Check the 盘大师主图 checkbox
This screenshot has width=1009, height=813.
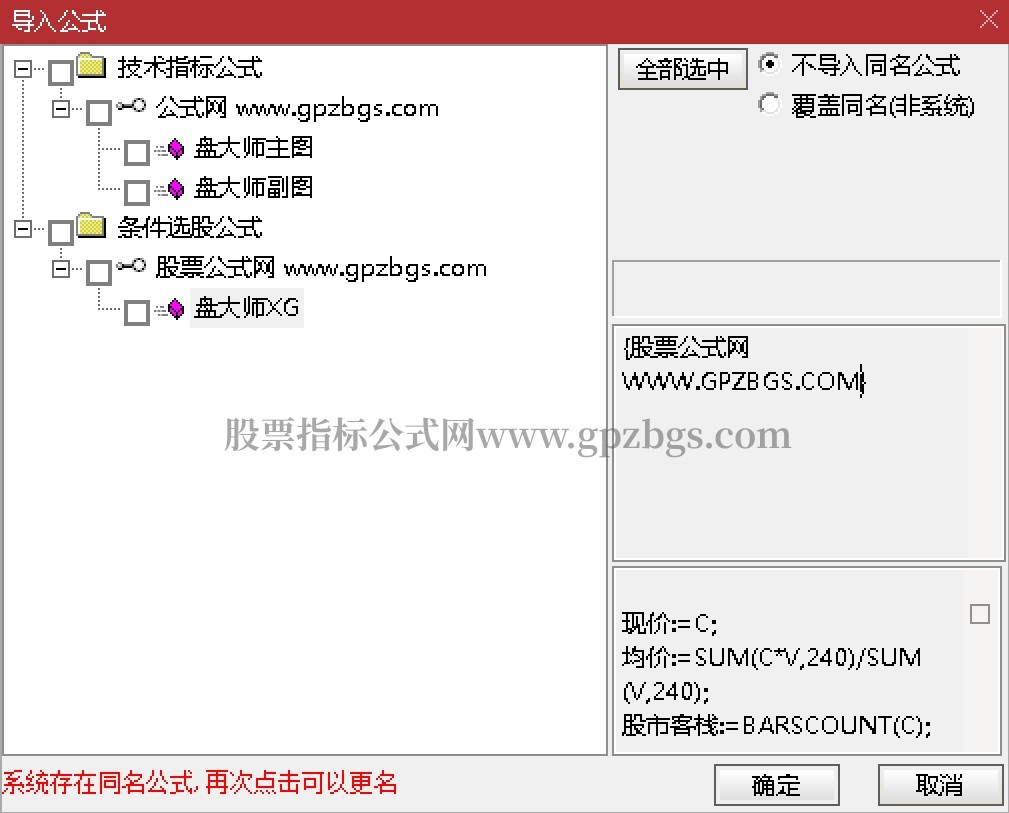click(x=137, y=148)
